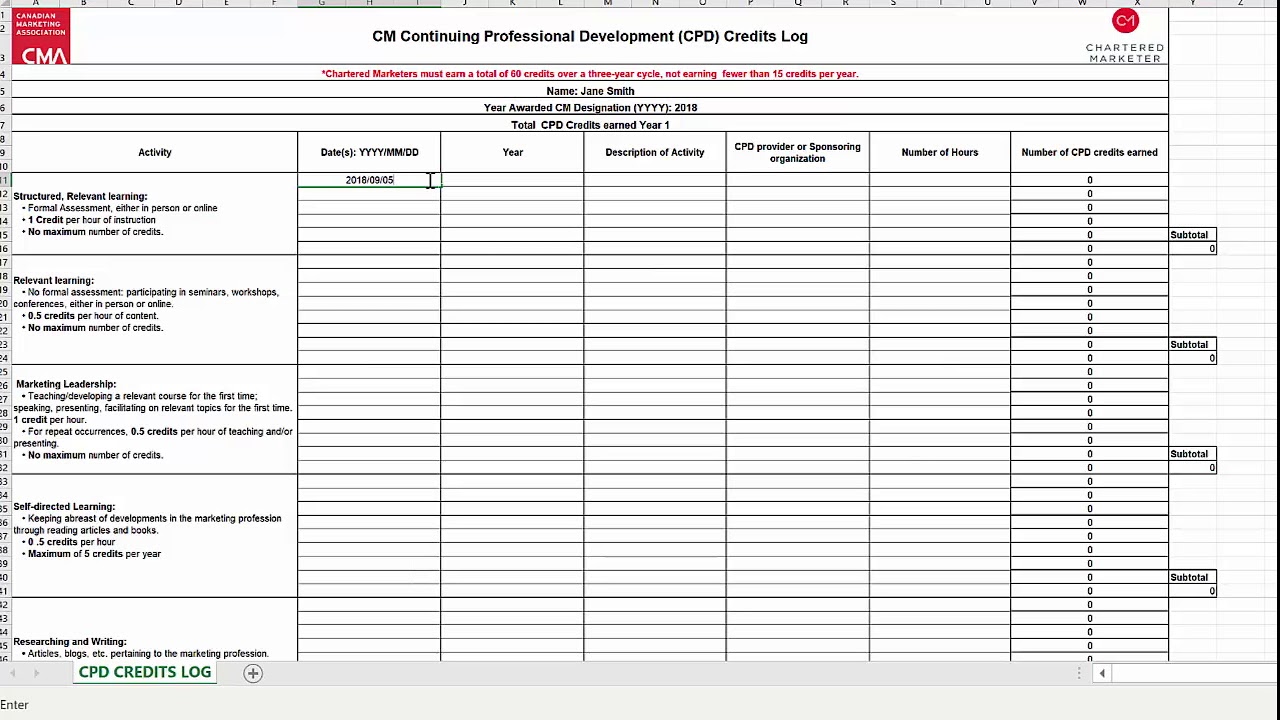Image resolution: width=1280 pixels, height=720 pixels.
Task: Click the date cell containing 2018/09/05
Action: [x=369, y=180]
